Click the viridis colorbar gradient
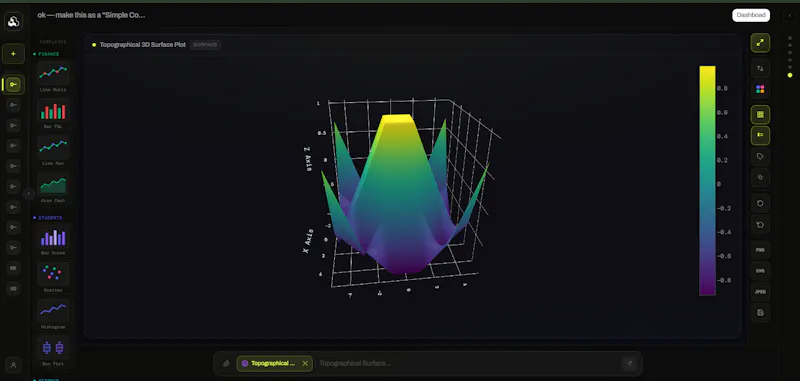The height and width of the screenshot is (381, 800). (x=707, y=181)
